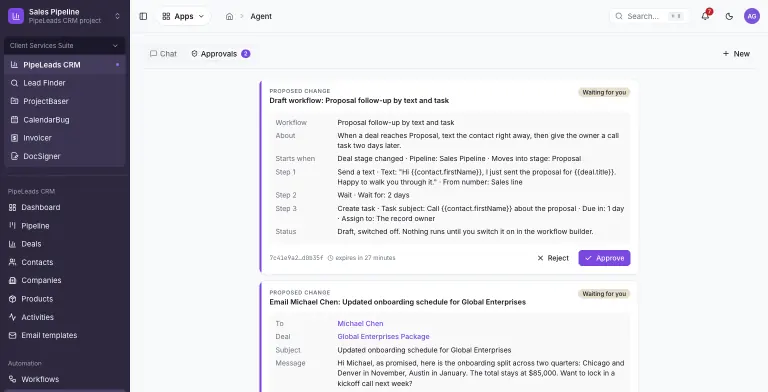The height and width of the screenshot is (392, 768).
Task: Open Michael Chen contact link
Action: (360, 323)
